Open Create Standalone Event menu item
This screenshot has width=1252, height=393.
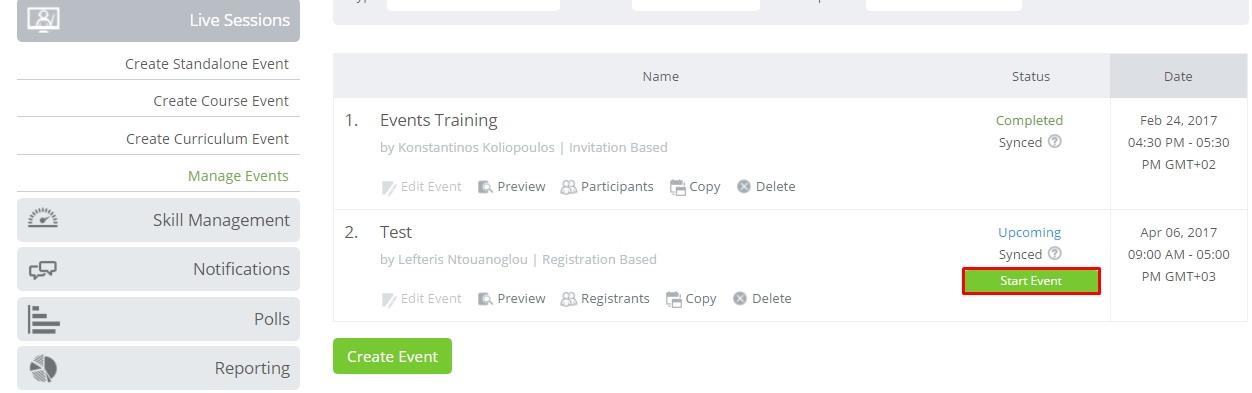[x=207, y=64]
